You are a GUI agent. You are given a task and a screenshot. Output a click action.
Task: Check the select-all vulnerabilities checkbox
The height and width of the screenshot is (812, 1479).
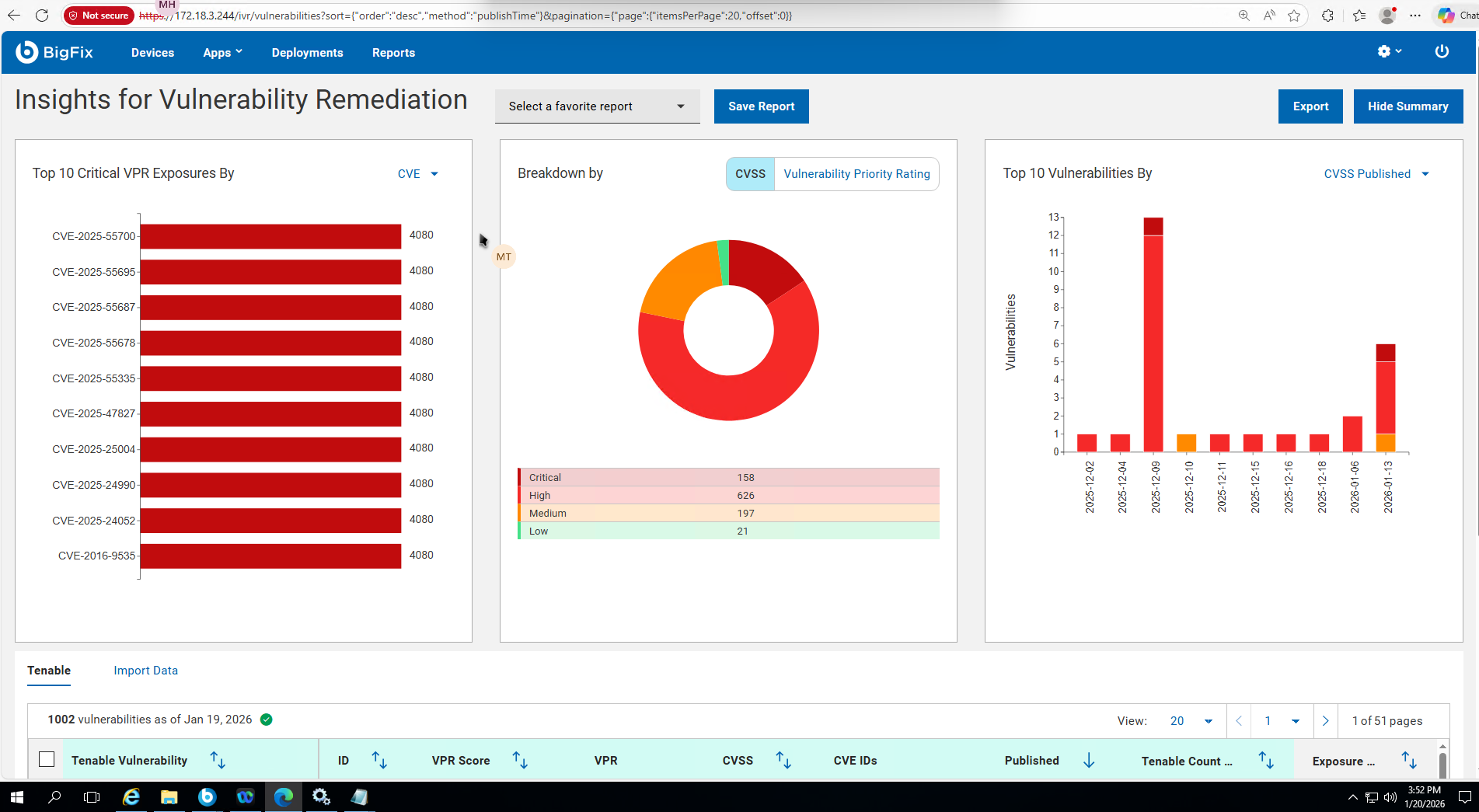(47, 759)
